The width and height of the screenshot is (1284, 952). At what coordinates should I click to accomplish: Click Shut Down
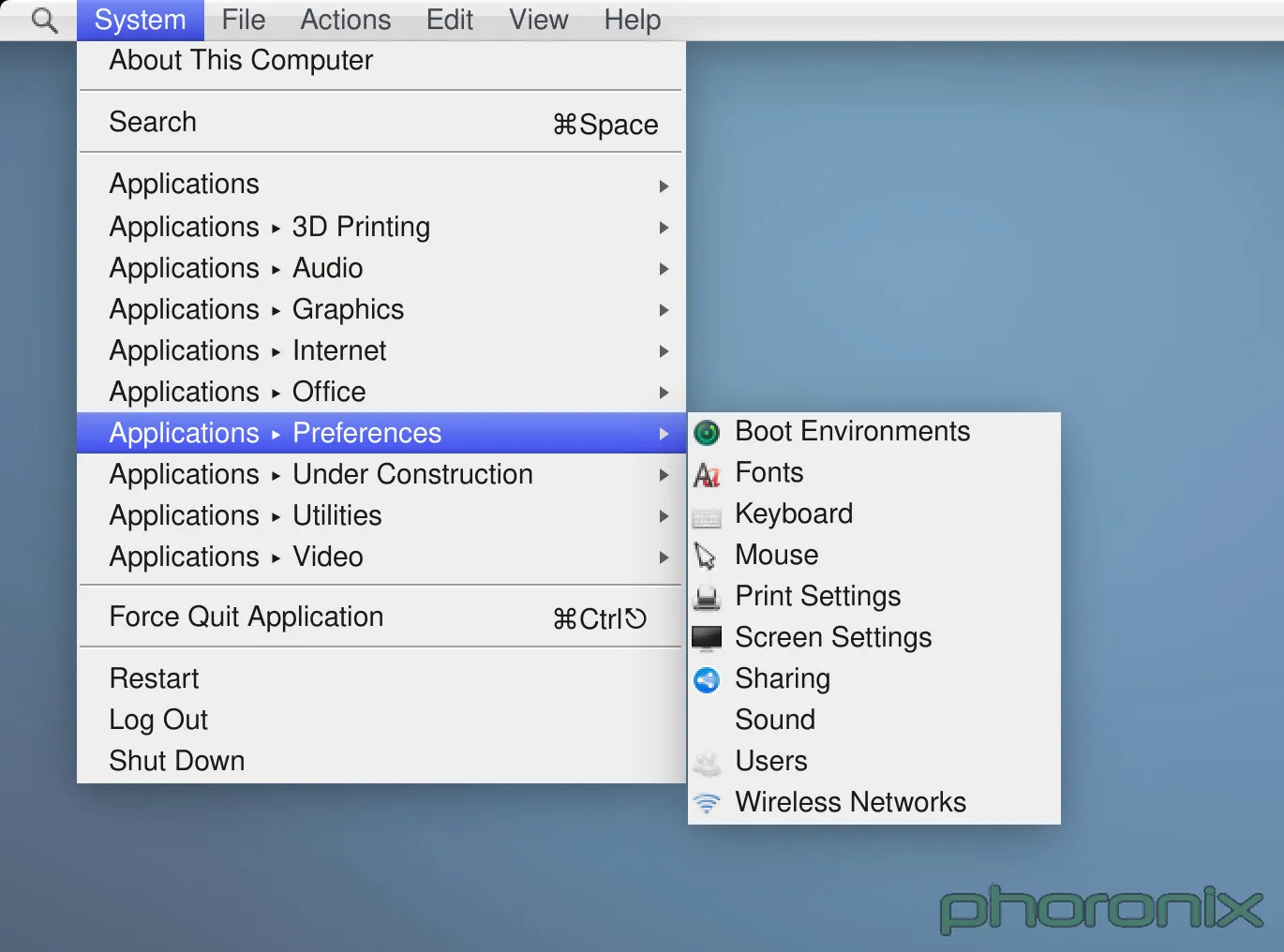coord(177,760)
